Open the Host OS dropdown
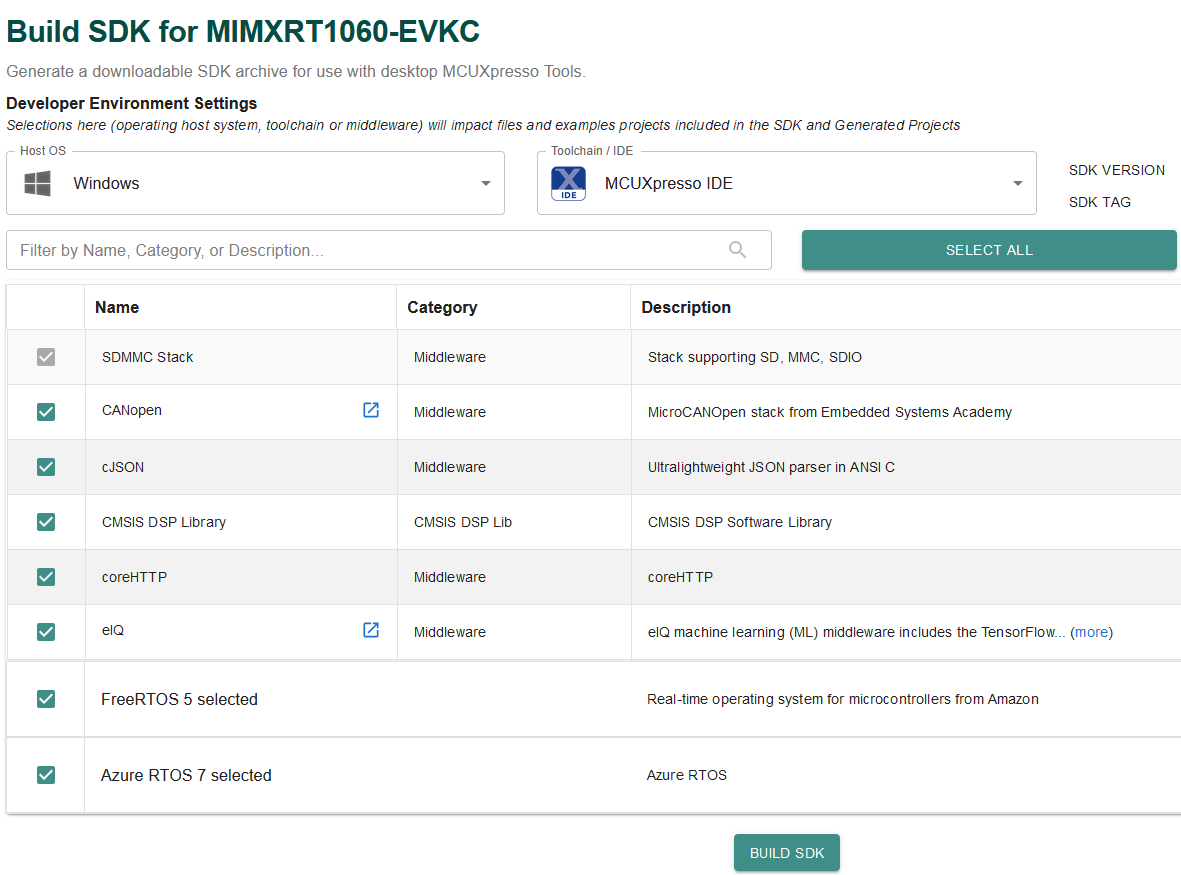Viewport: 1181px width, 875px height. click(485, 183)
